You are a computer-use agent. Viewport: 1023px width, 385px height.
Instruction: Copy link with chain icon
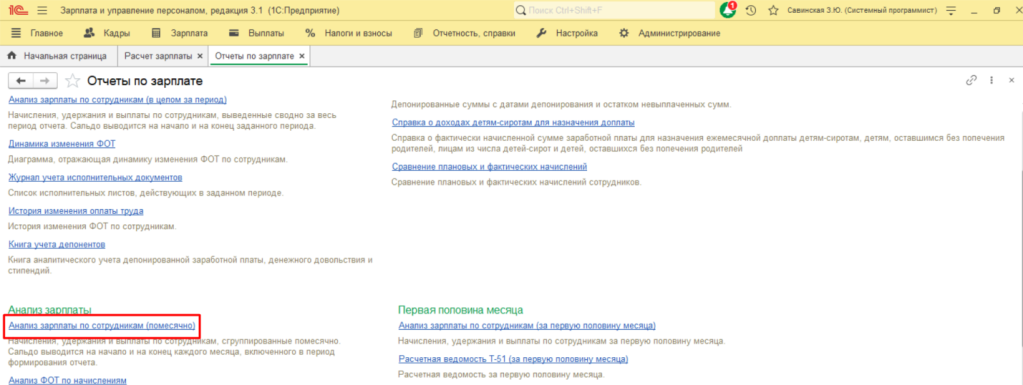tap(971, 80)
